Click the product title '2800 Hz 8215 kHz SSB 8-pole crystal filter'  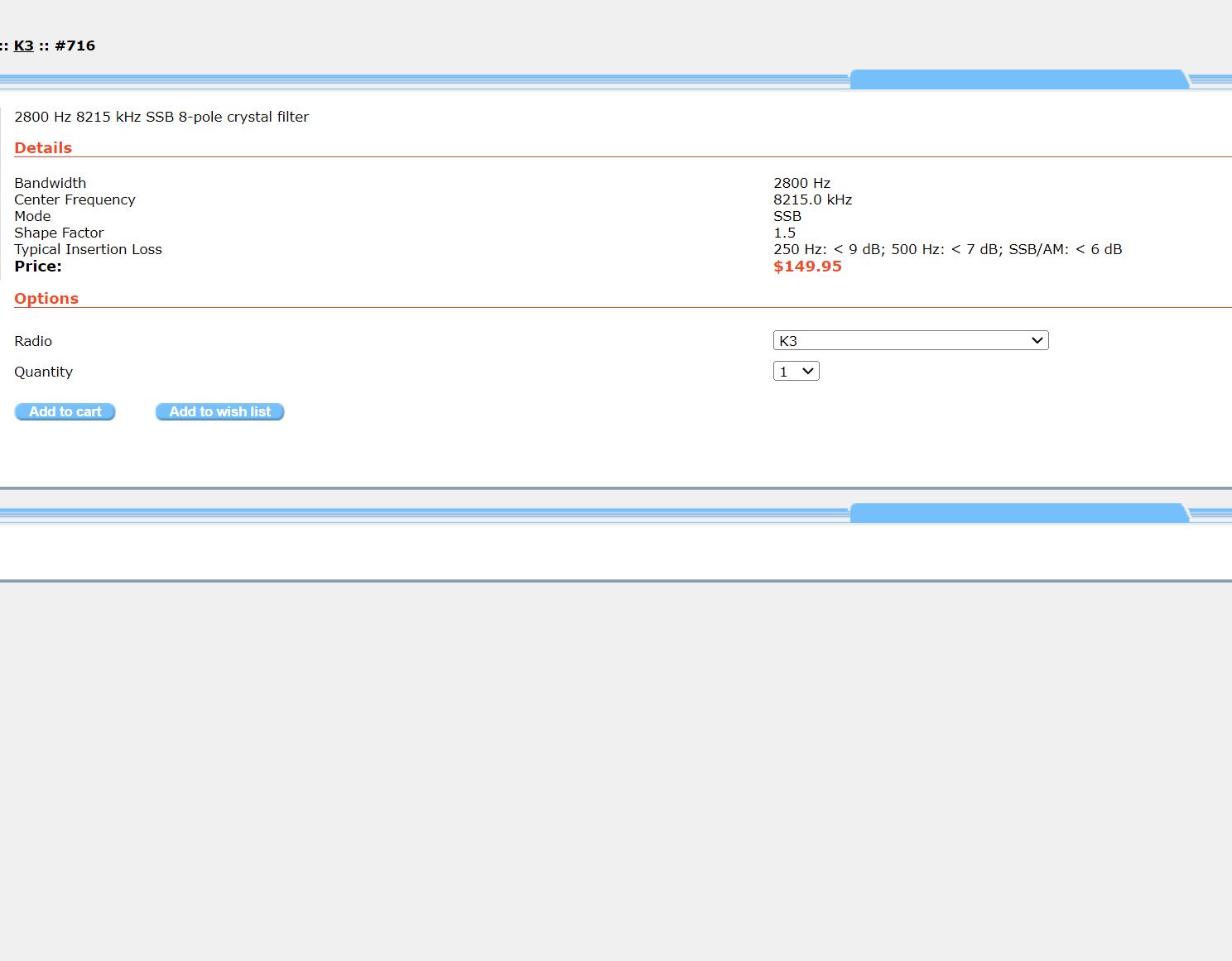click(161, 117)
